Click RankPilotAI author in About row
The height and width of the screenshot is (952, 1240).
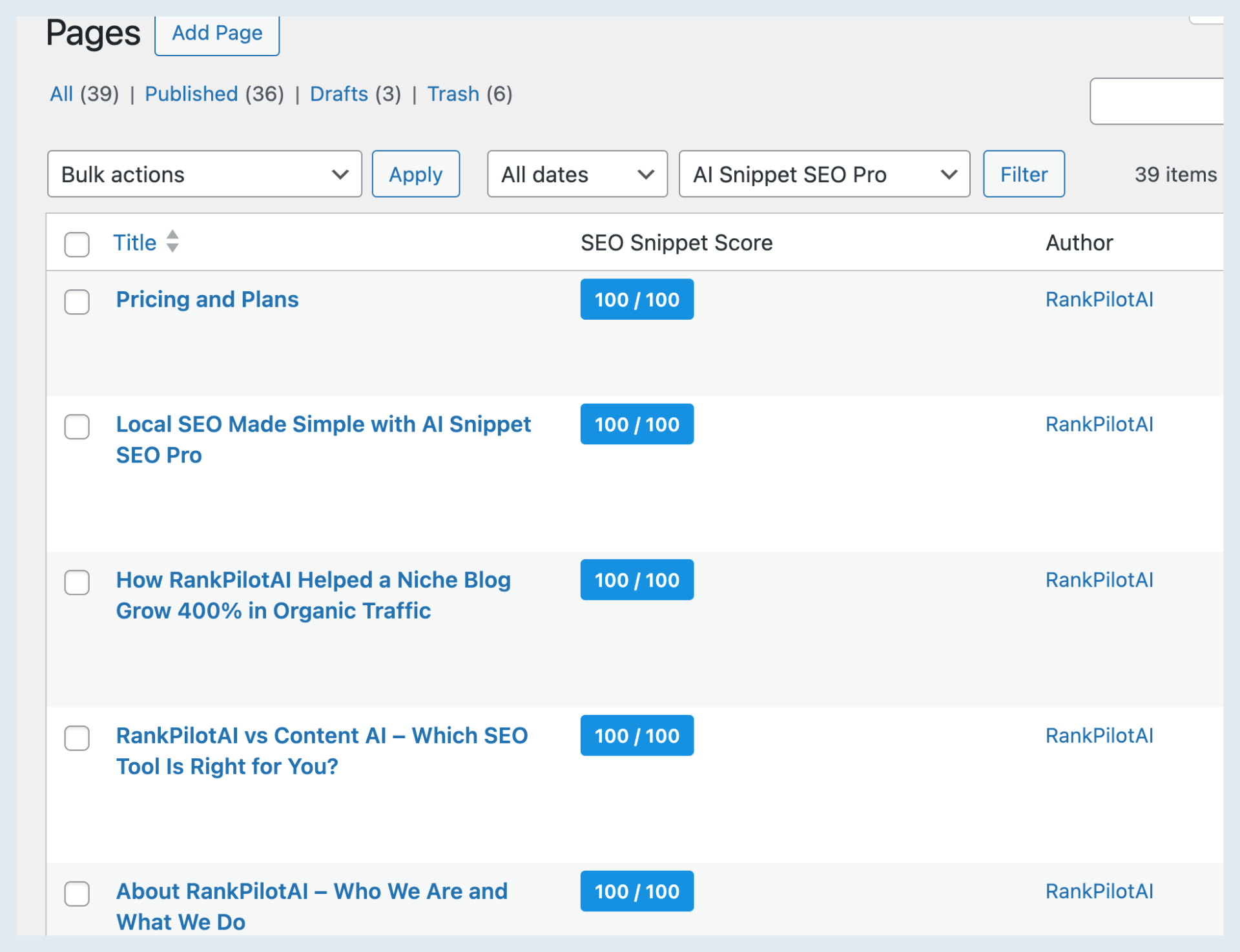point(1099,891)
